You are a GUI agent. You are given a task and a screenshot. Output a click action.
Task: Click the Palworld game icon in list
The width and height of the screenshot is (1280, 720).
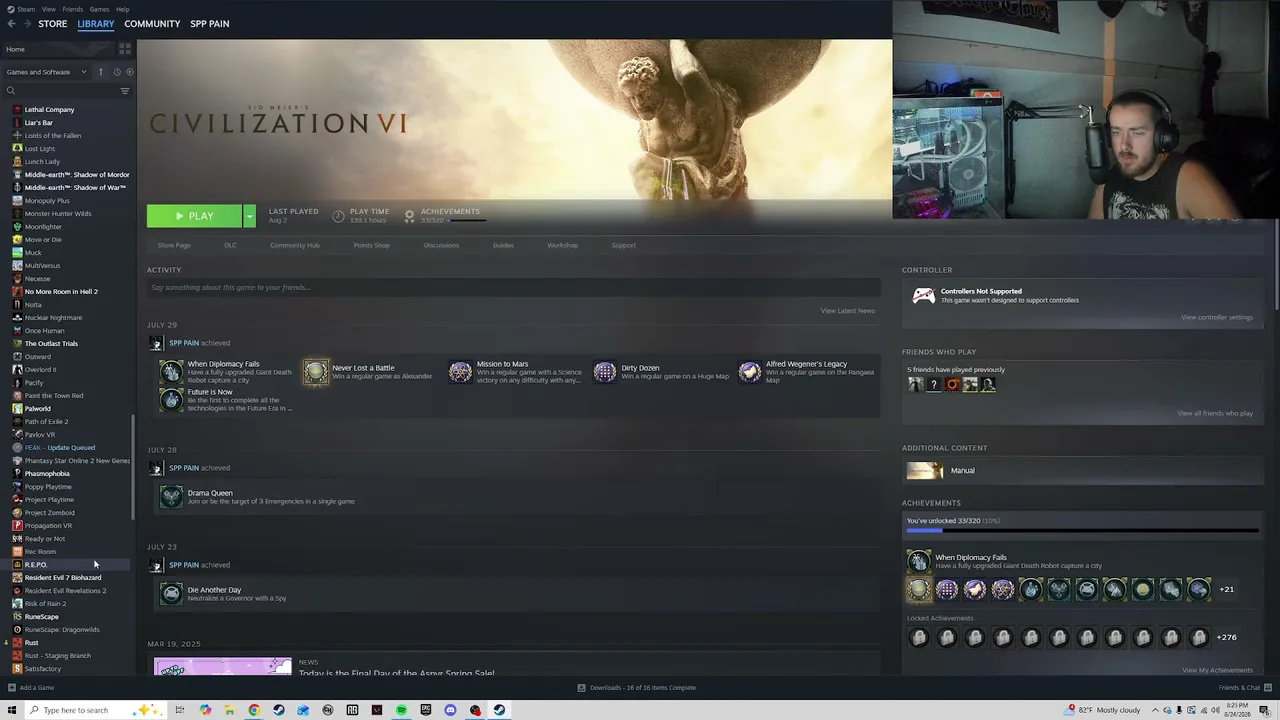pyautogui.click(x=17, y=408)
